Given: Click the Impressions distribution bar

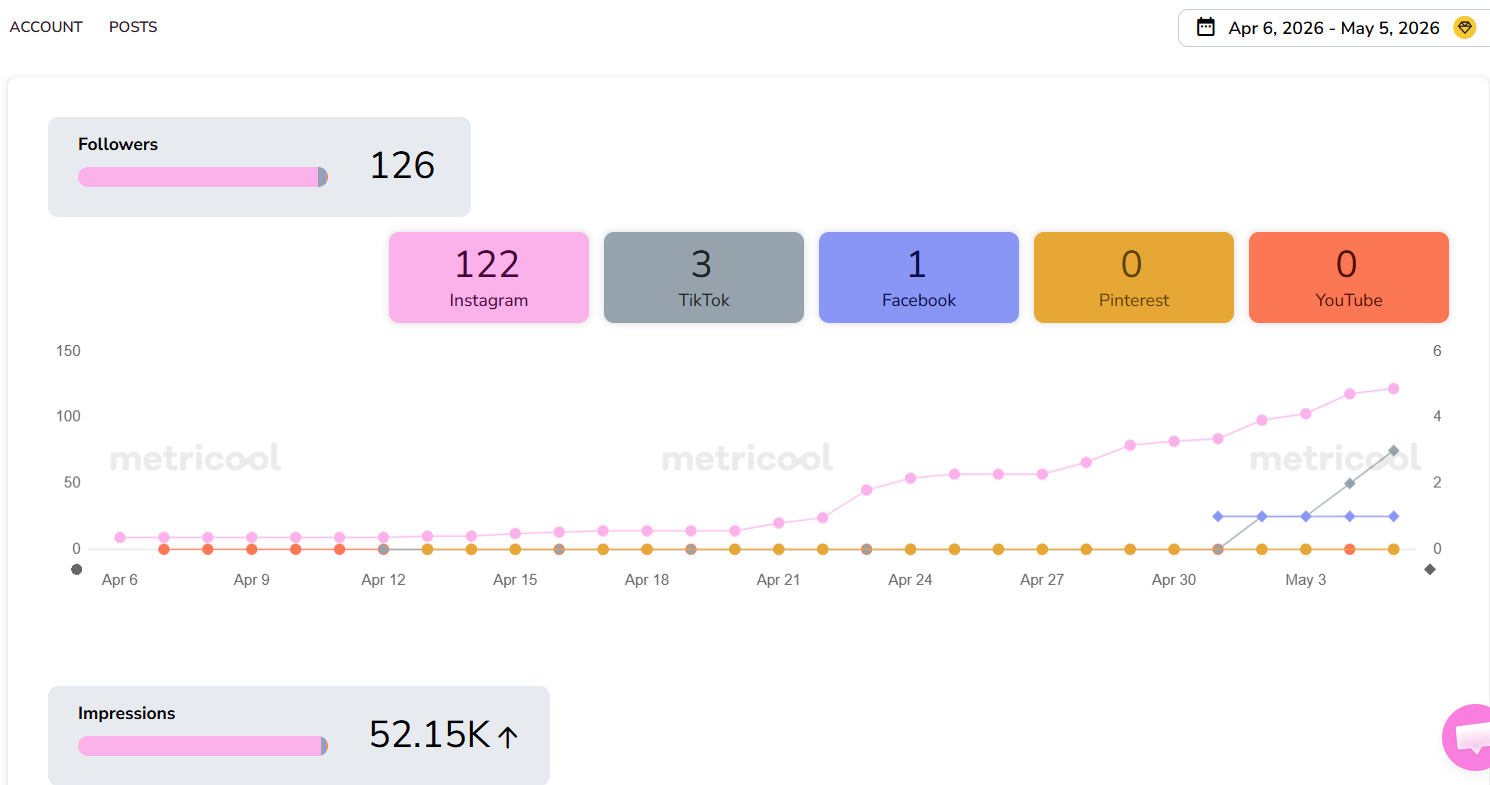Looking at the screenshot, I should pos(203,746).
